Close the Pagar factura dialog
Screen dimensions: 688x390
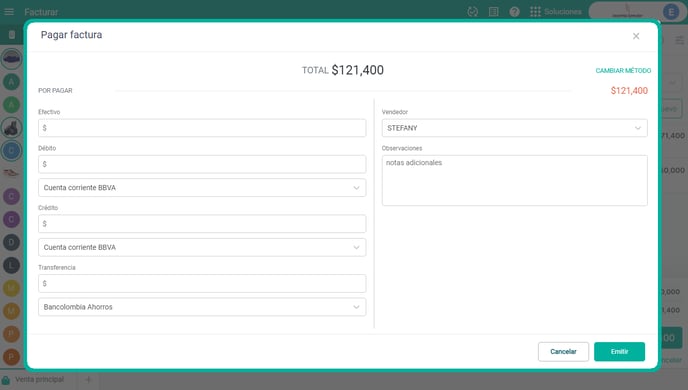pos(636,36)
